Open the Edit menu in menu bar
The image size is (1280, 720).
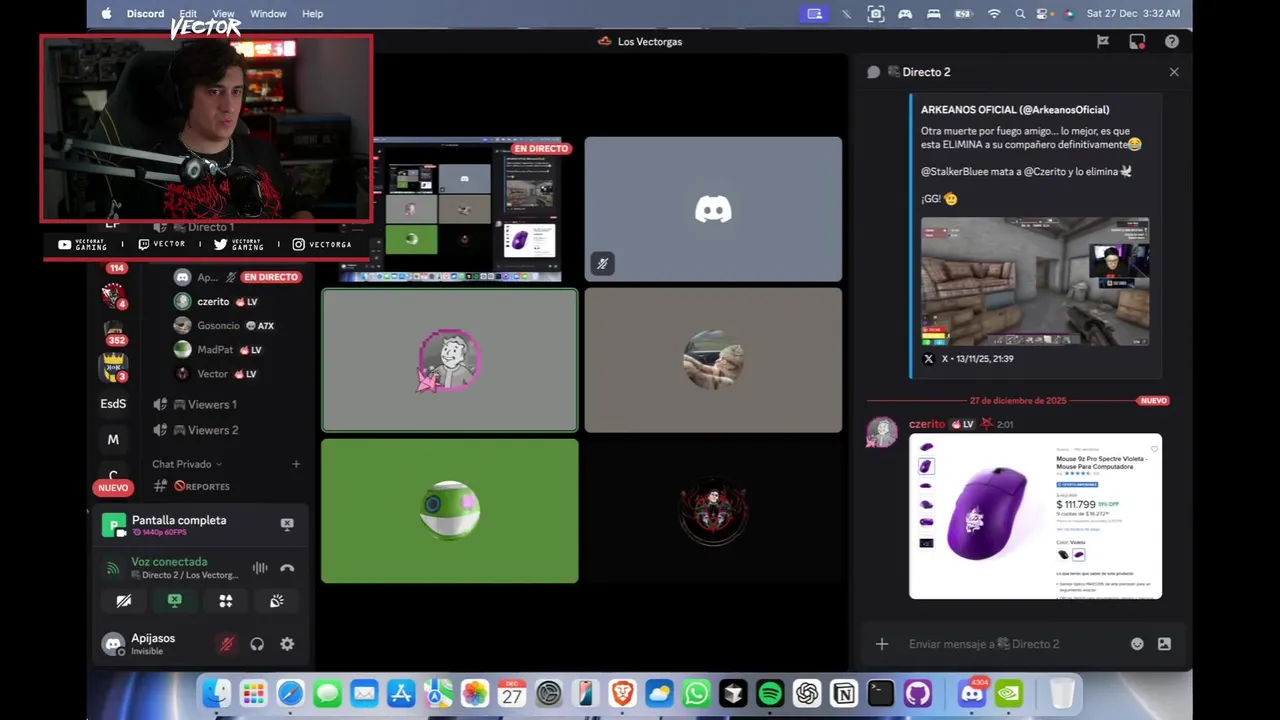tap(188, 14)
